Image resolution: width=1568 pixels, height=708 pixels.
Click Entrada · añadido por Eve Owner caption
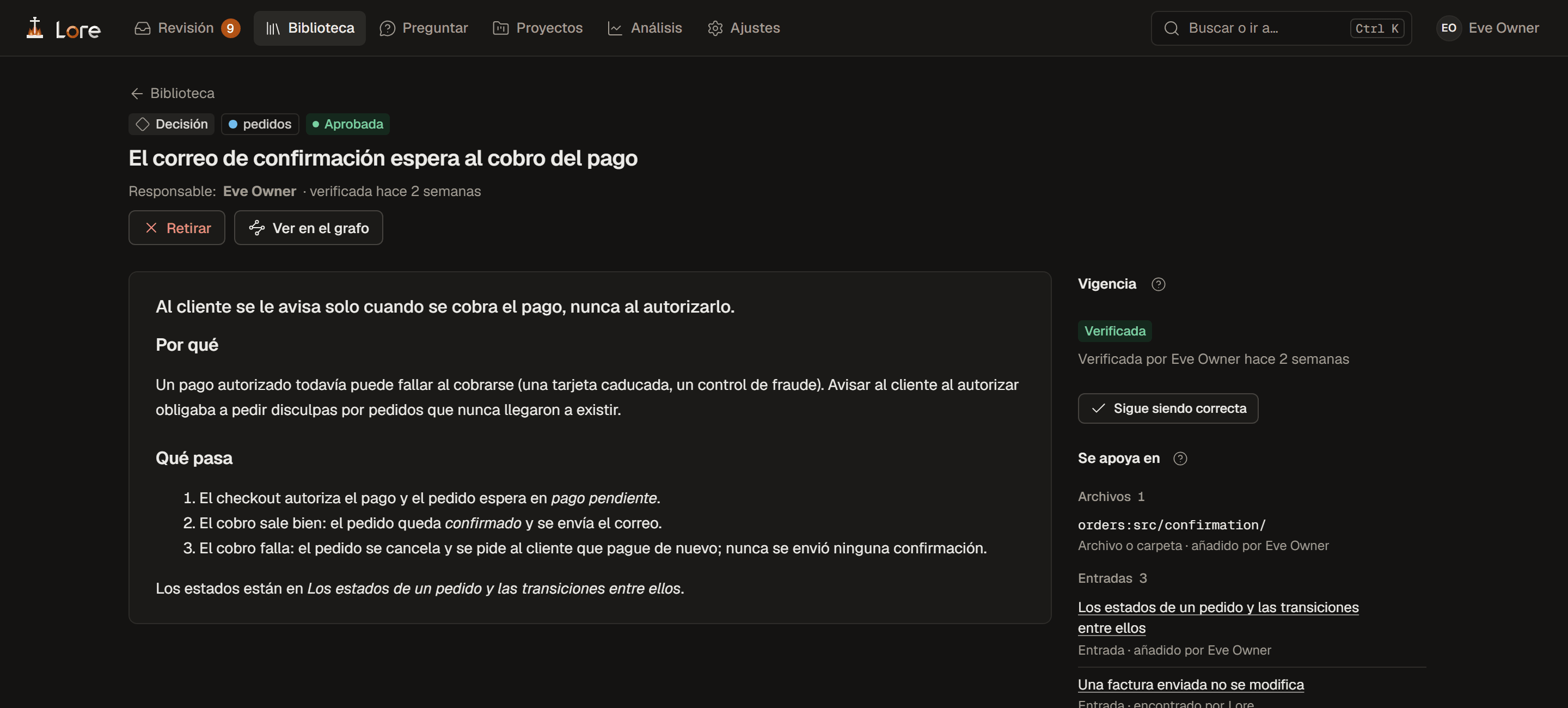[1175, 650]
